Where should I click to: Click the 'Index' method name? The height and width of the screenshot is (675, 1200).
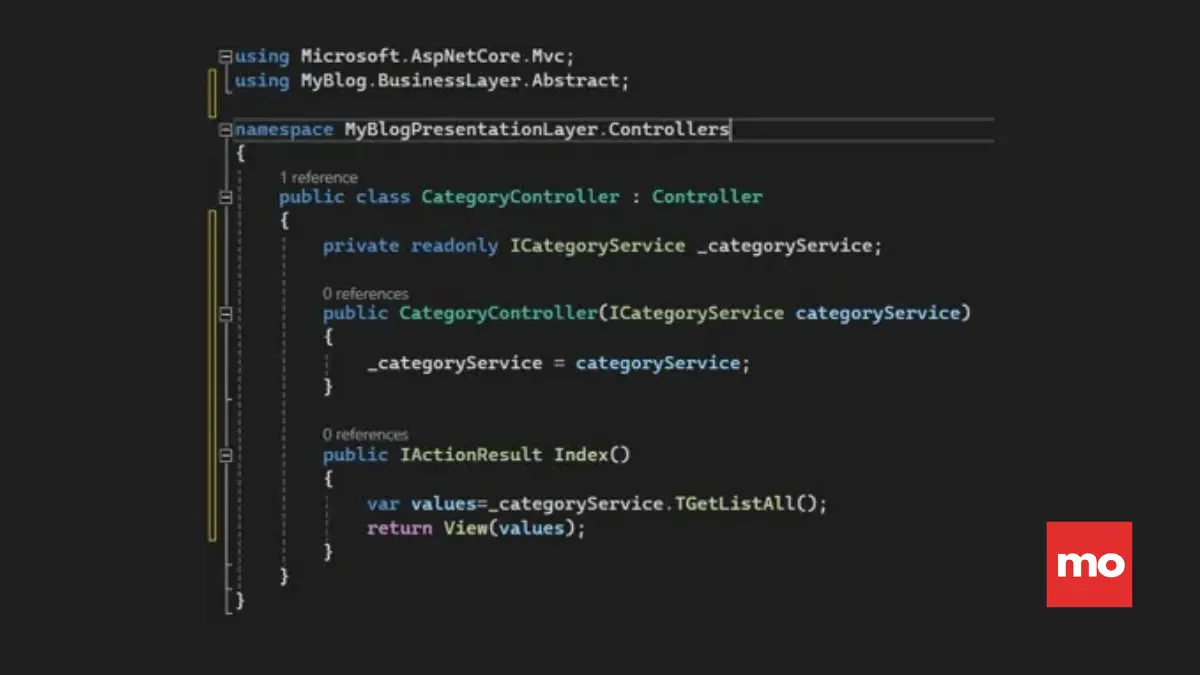point(581,455)
